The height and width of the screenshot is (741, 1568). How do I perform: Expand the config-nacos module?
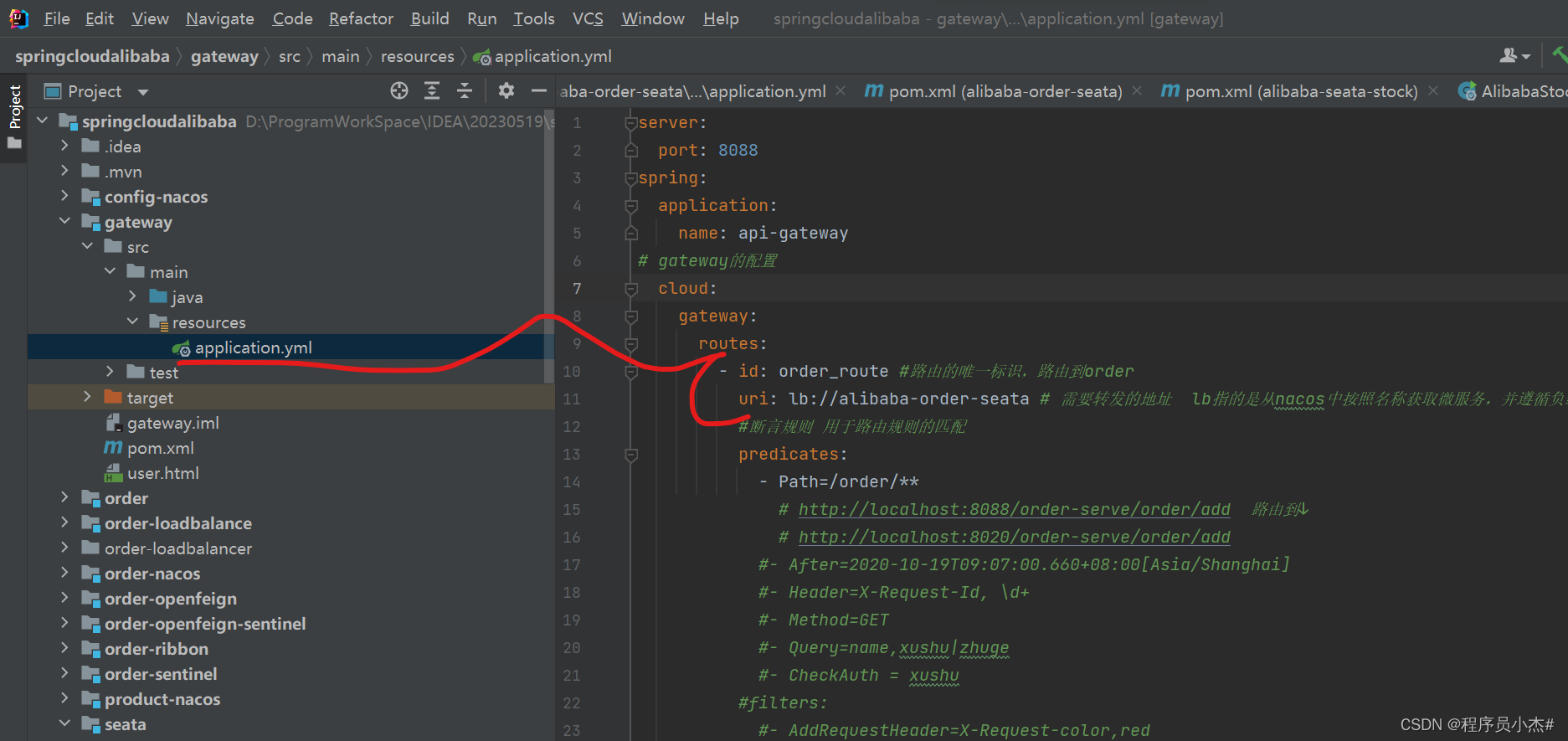[64, 197]
